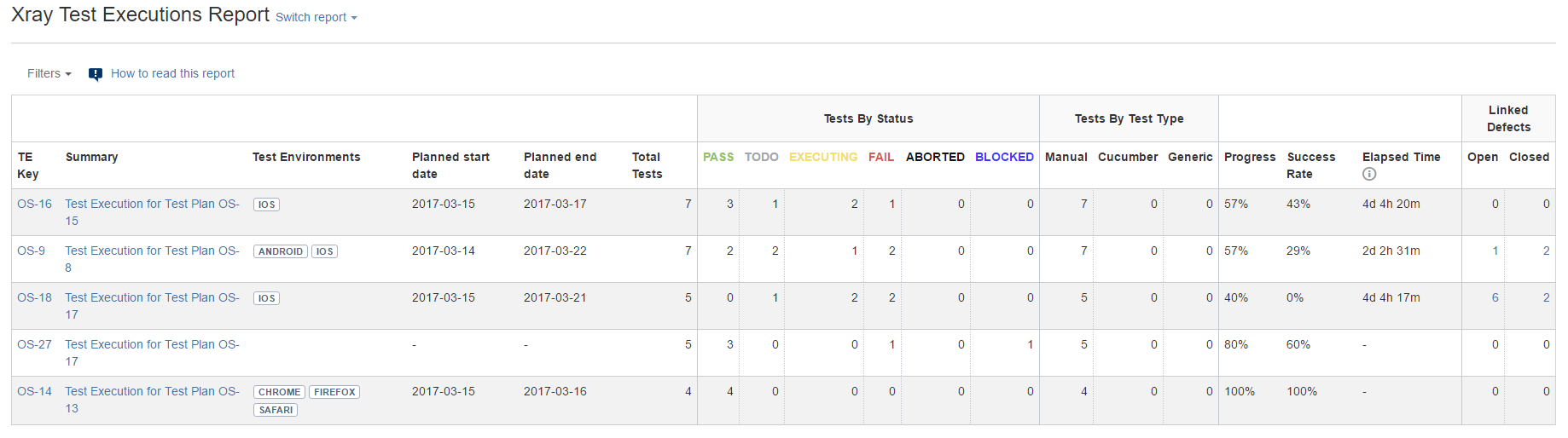Click the FIREFOX environment label
Screen dimensions: 1568x438
pyautogui.click(x=334, y=392)
